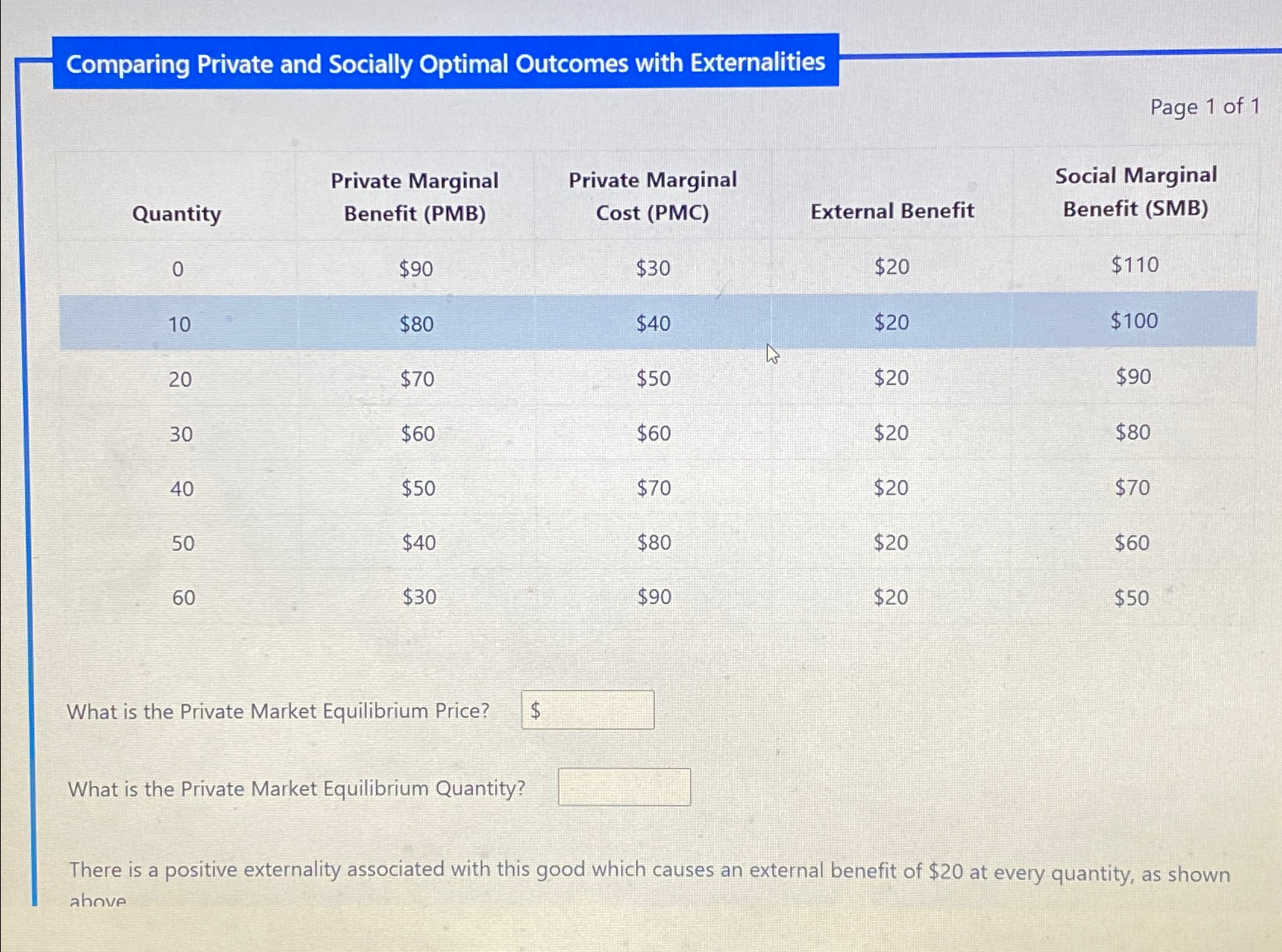Click the Page 1 of 1 label
Viewport: 1282px width, 952px height.
click(1205, 108)
